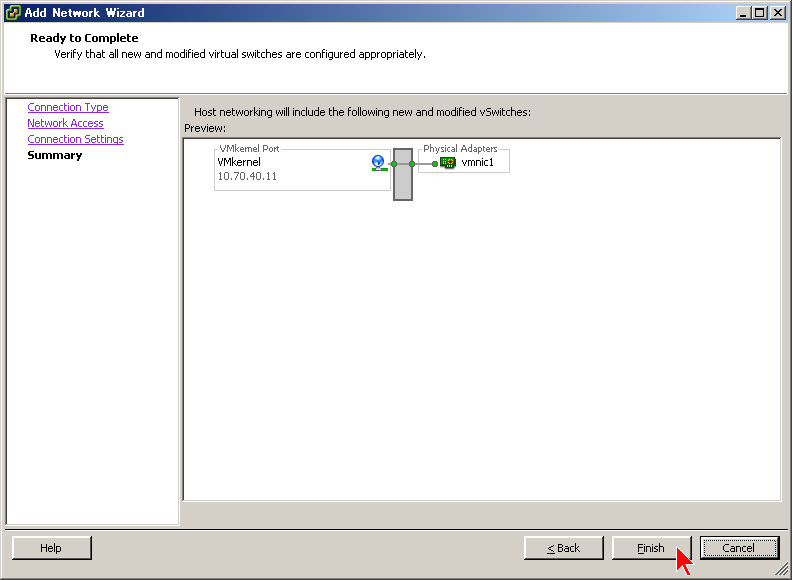
Task: Select the Summary step label
Action: coord(55,155)
